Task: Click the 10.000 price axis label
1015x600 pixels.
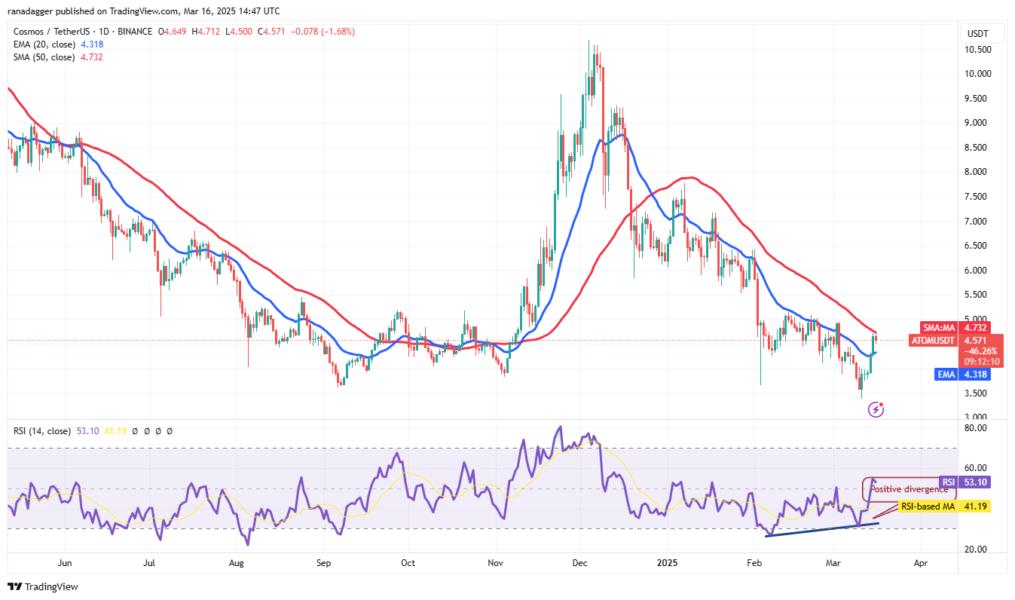Action: (x=977, y=74)
